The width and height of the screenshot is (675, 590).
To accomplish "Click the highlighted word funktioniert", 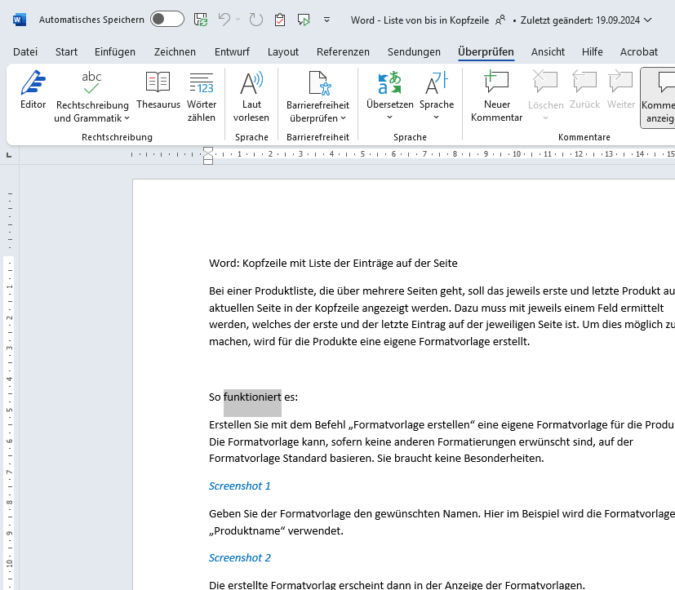I will click(252, 397).
